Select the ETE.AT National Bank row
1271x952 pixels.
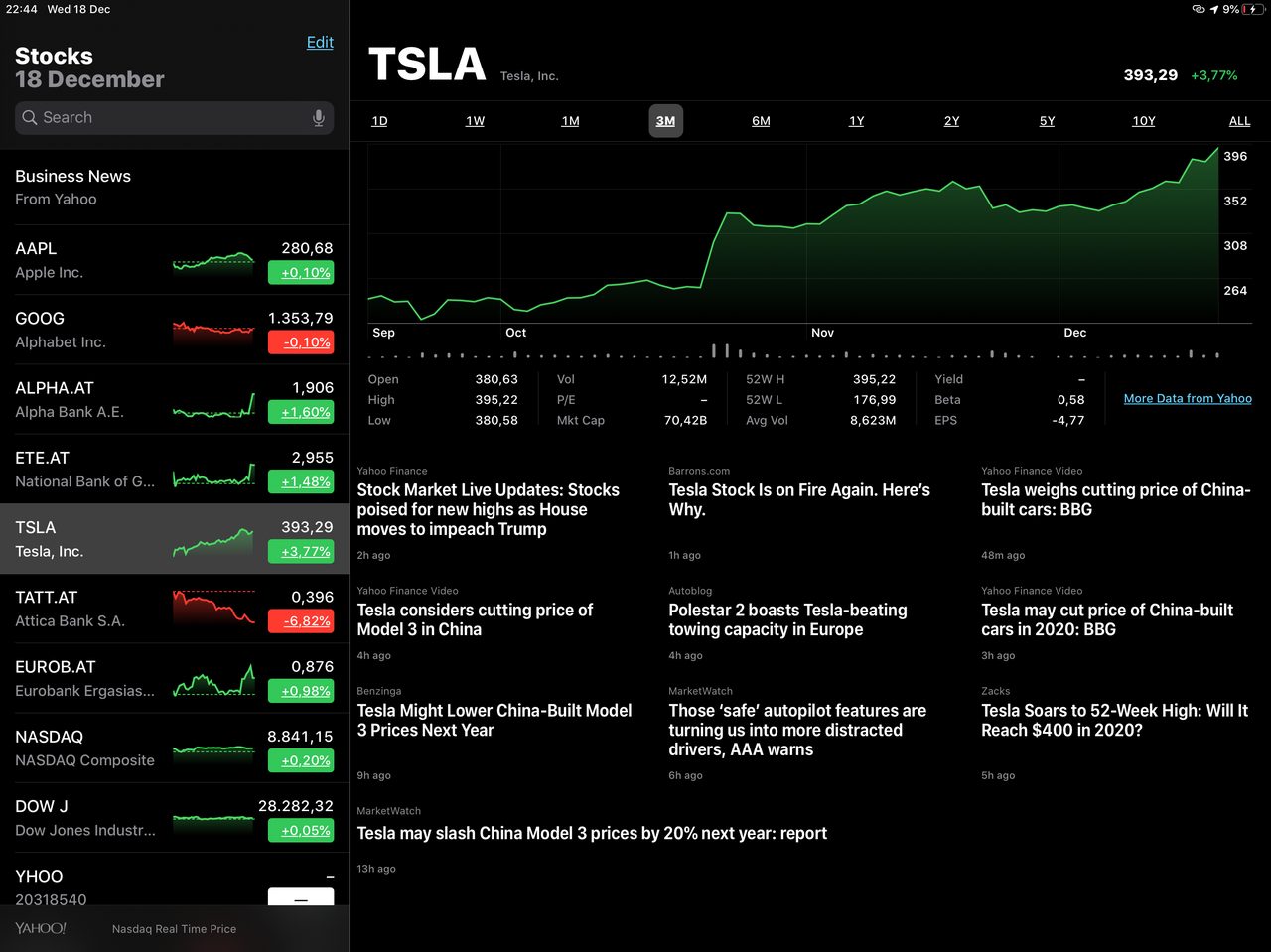[x=174, y=469]
